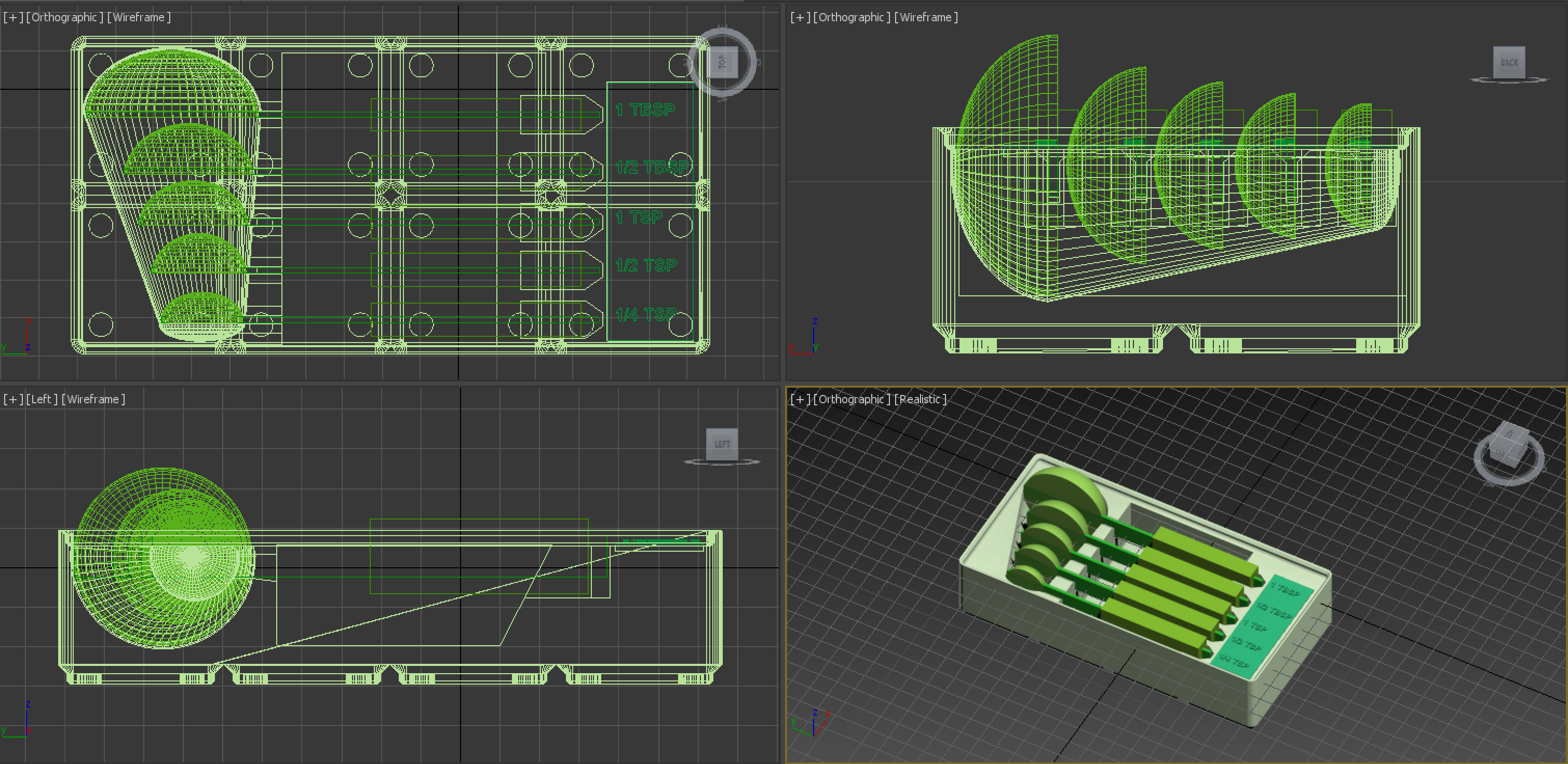Open [Orthographic] menu in top-left viewport
Image resolution: width=1568 pixels, height=764 pixels.
(65, 18)
